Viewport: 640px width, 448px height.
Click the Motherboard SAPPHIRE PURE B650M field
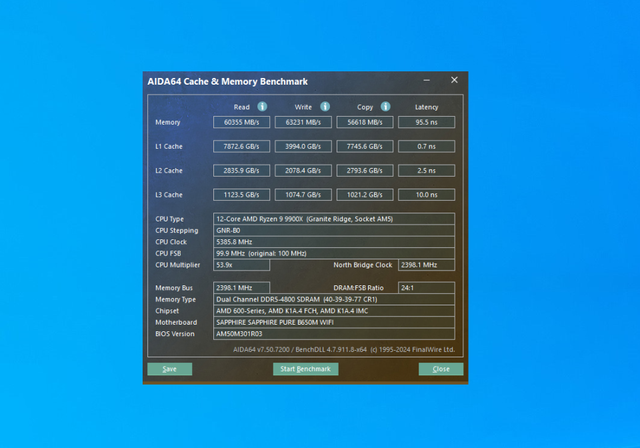tap(334, 322)
